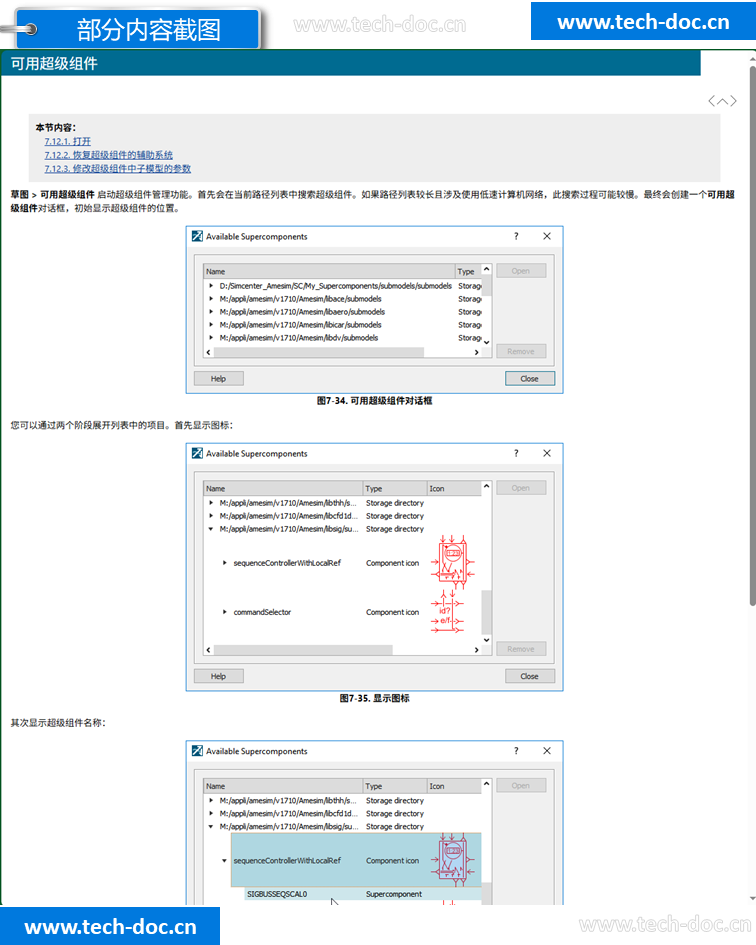Click the vertical scrollbar thumb in the second dialog list

(x=486, y=612)
